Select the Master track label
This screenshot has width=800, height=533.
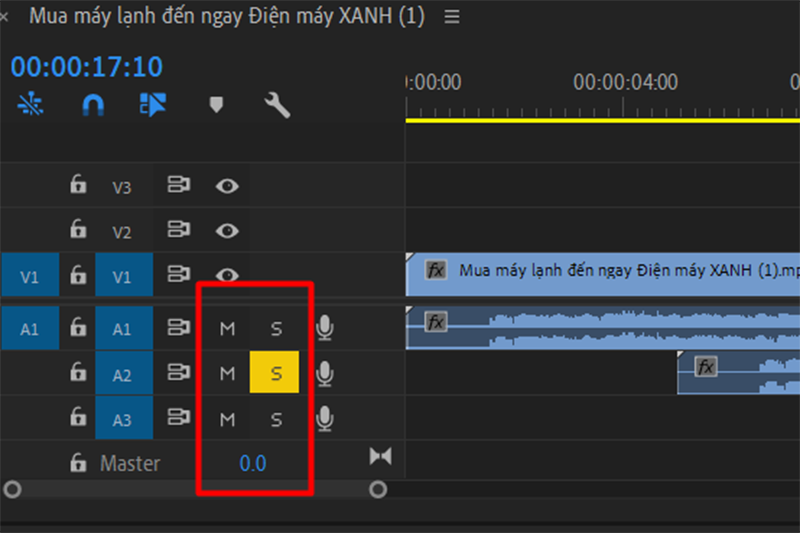pos(130,463)
